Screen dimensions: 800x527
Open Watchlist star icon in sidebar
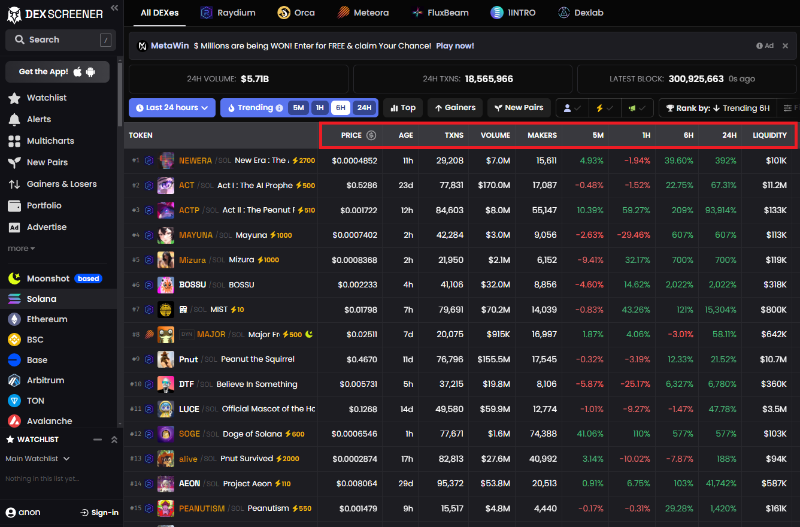point(14,98)
